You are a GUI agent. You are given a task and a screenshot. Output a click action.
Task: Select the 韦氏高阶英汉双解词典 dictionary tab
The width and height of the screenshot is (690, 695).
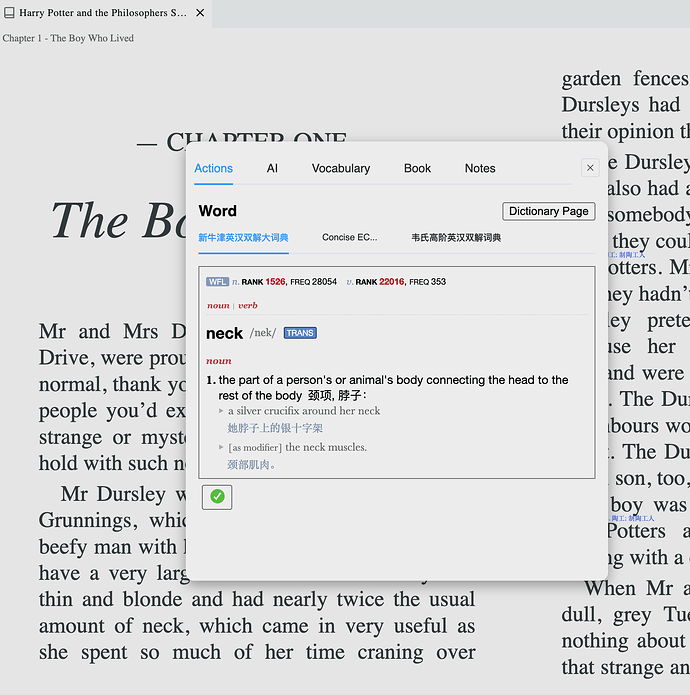pyautogui.click(x=456, y=238)
